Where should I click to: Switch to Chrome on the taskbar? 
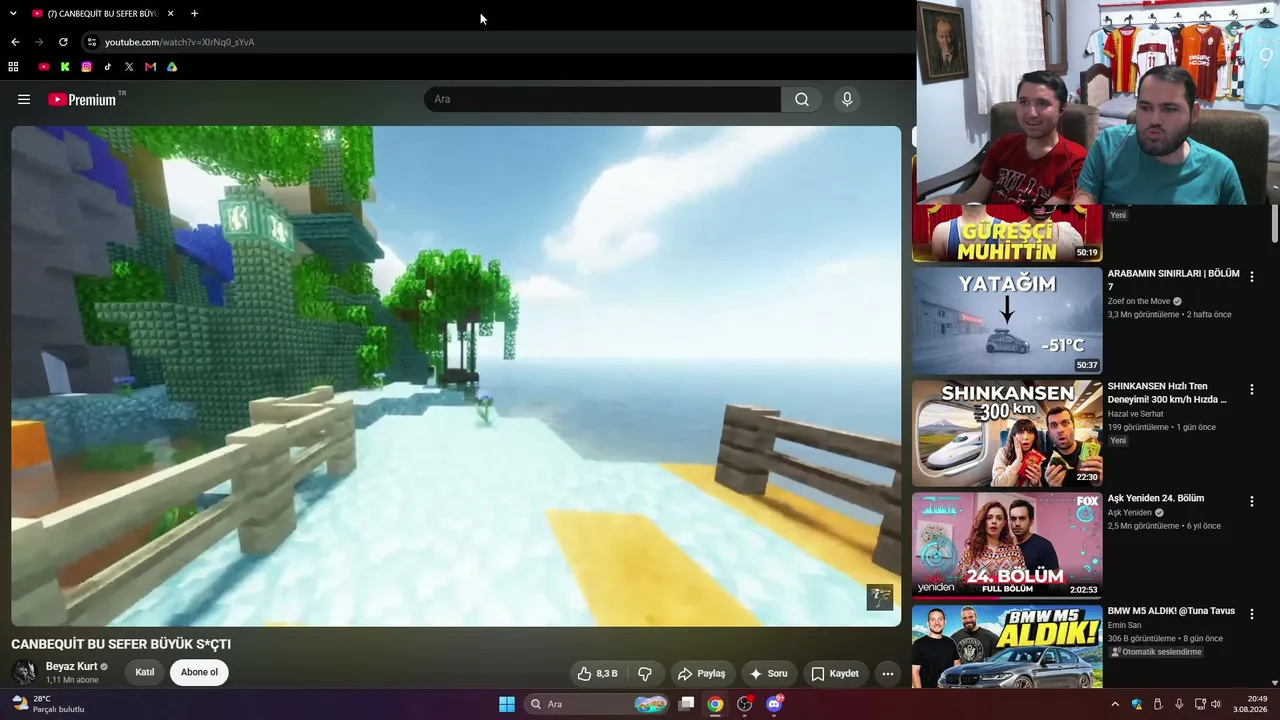(715, 704)
